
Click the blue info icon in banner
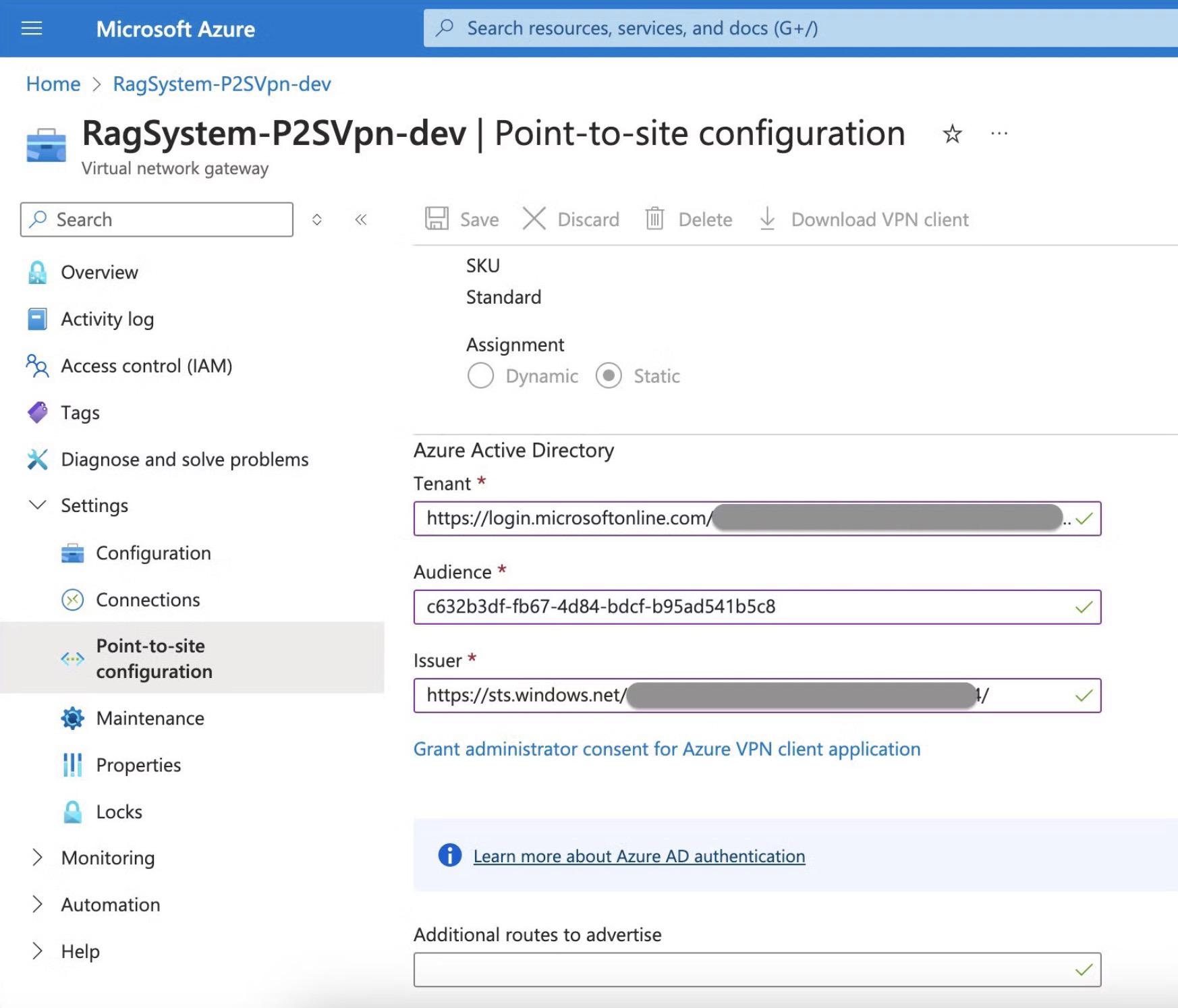(x=450, y=855)
